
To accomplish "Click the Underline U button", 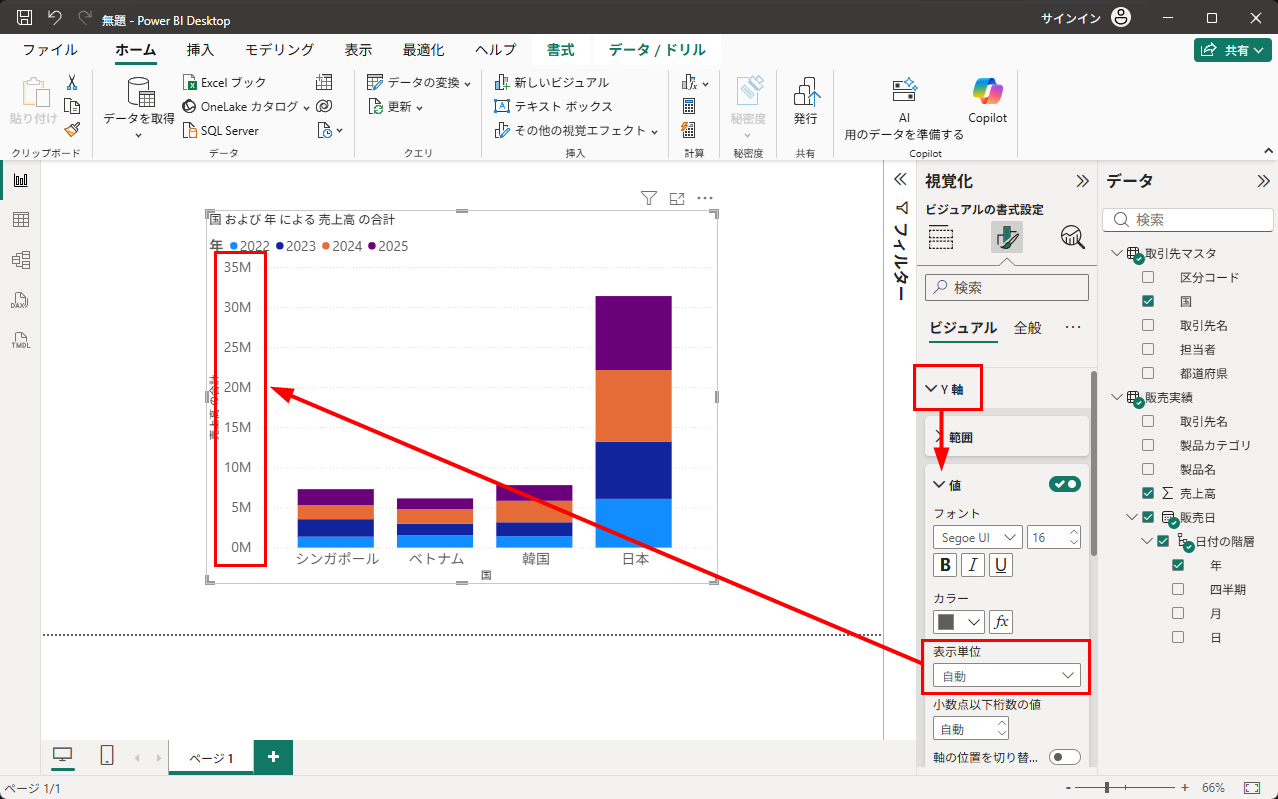I will click(1001, 565).
